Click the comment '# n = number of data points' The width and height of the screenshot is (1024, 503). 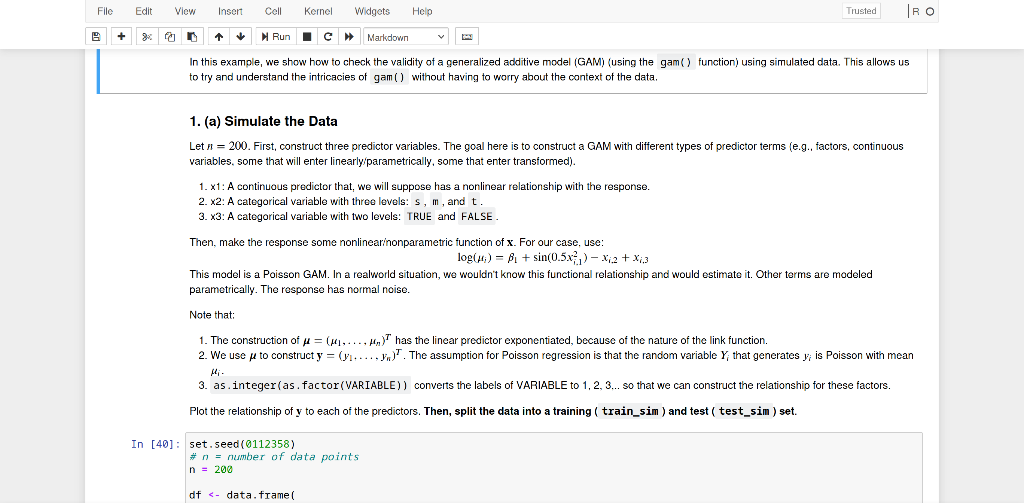tap(274, 457)
